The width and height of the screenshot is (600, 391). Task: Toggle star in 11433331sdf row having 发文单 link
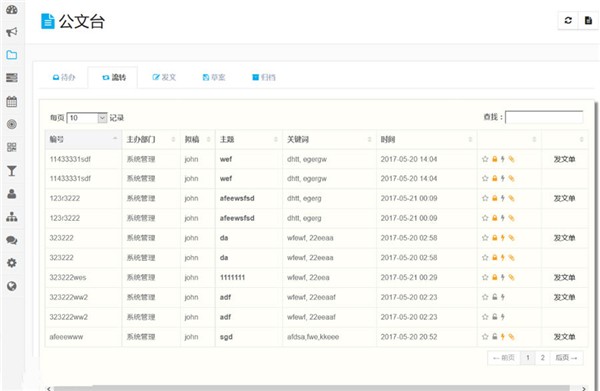[x=485, y=159]
